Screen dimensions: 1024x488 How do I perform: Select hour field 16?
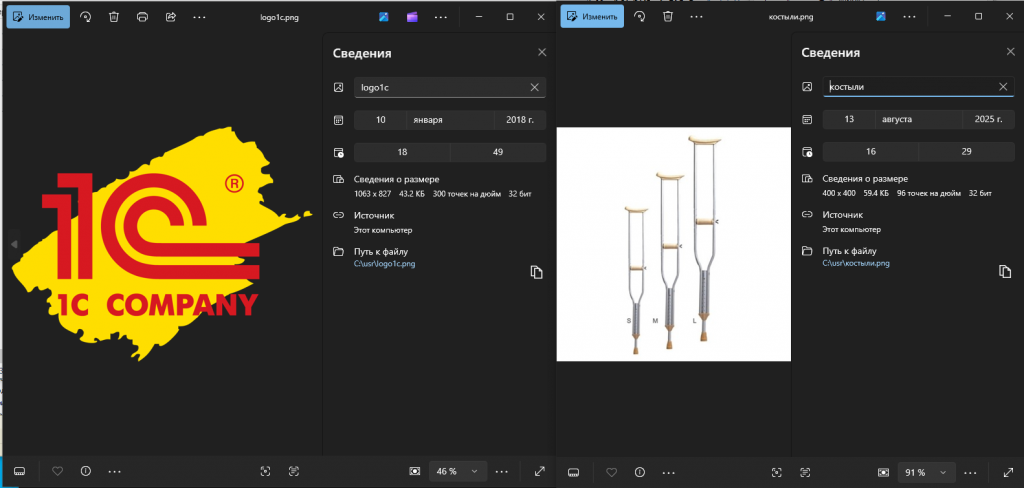pos(871,152)
